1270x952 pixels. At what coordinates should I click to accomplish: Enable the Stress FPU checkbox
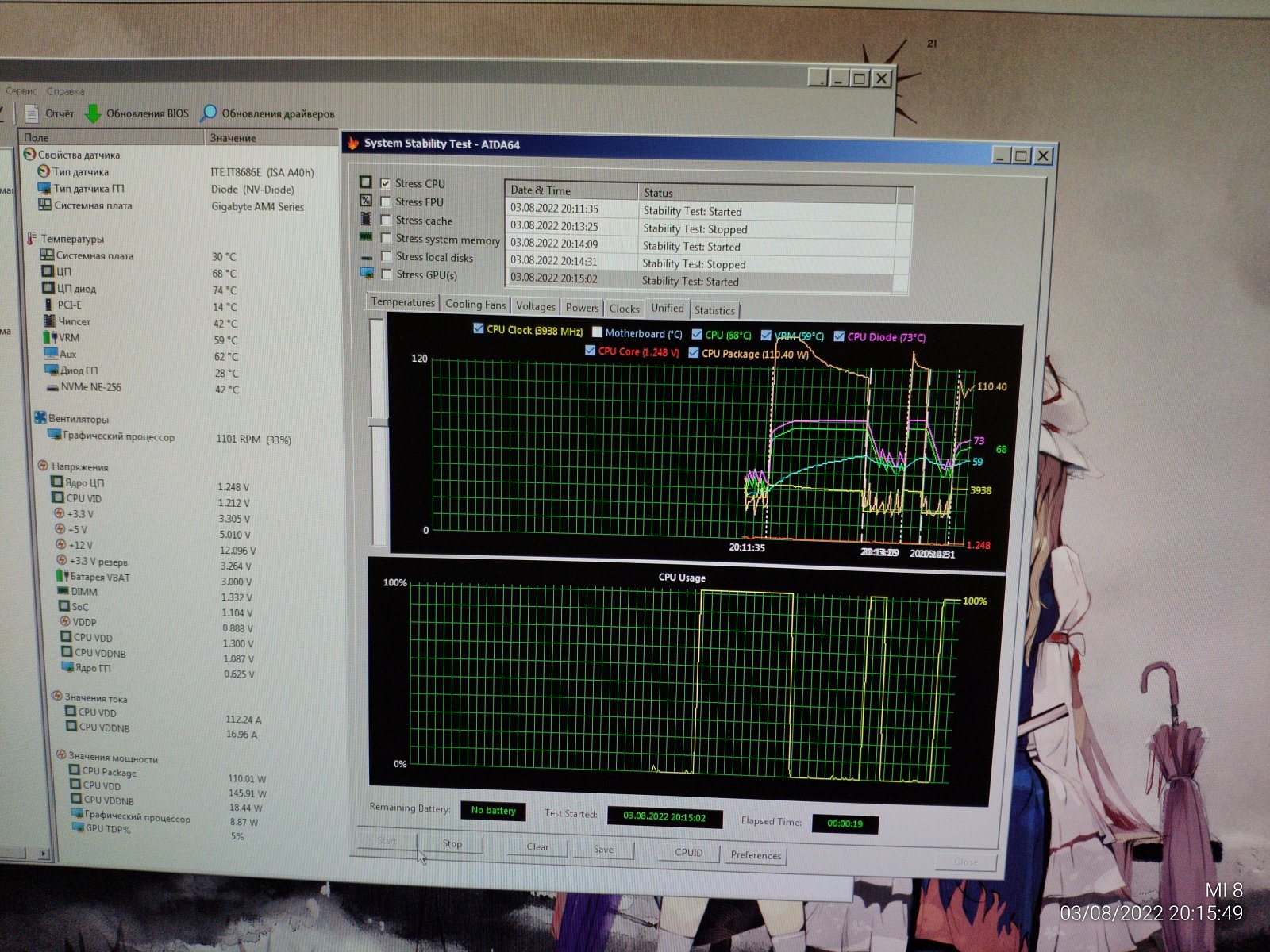[386, 202]
